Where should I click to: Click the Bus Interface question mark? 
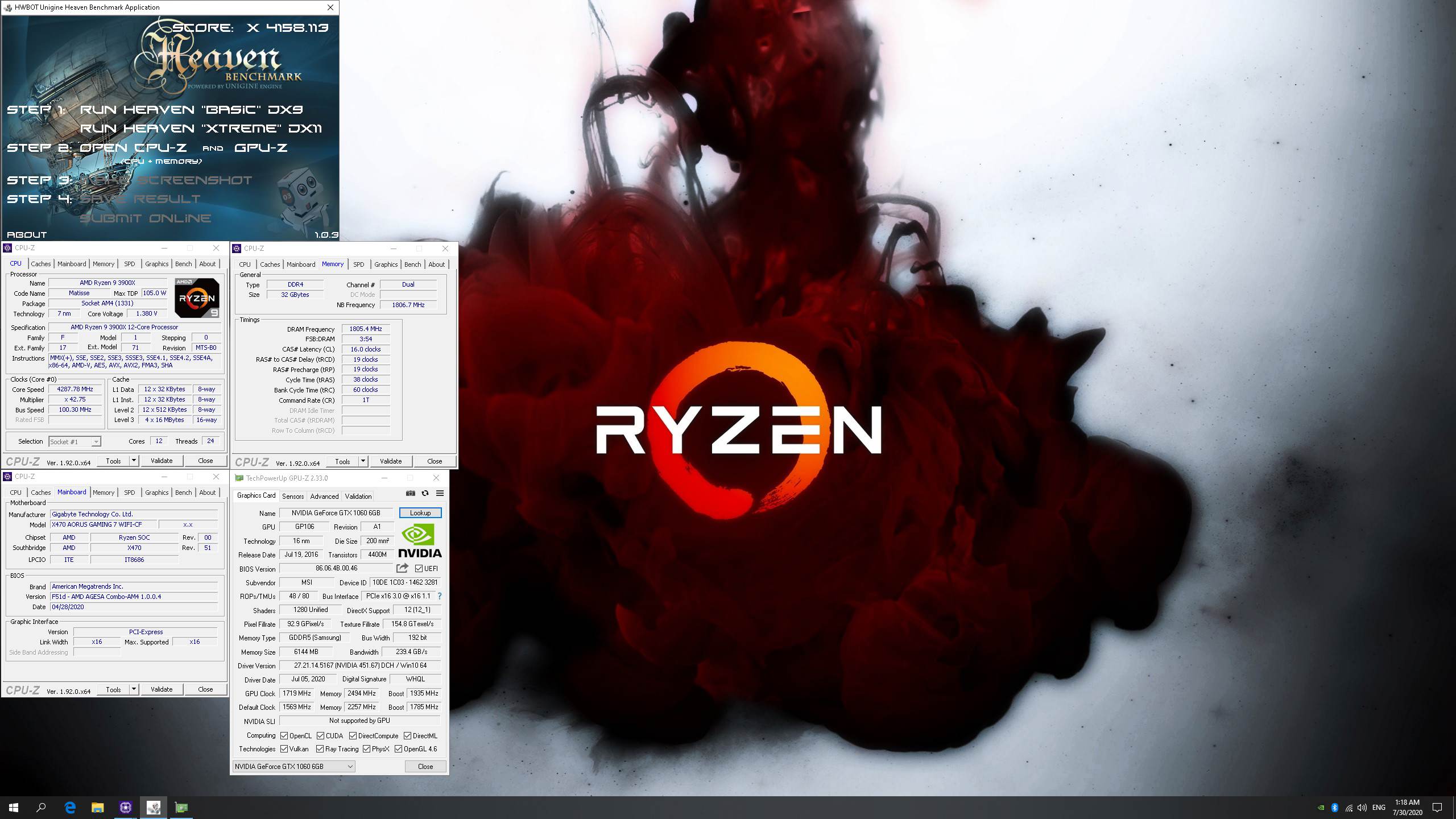(x=439, y=596)
